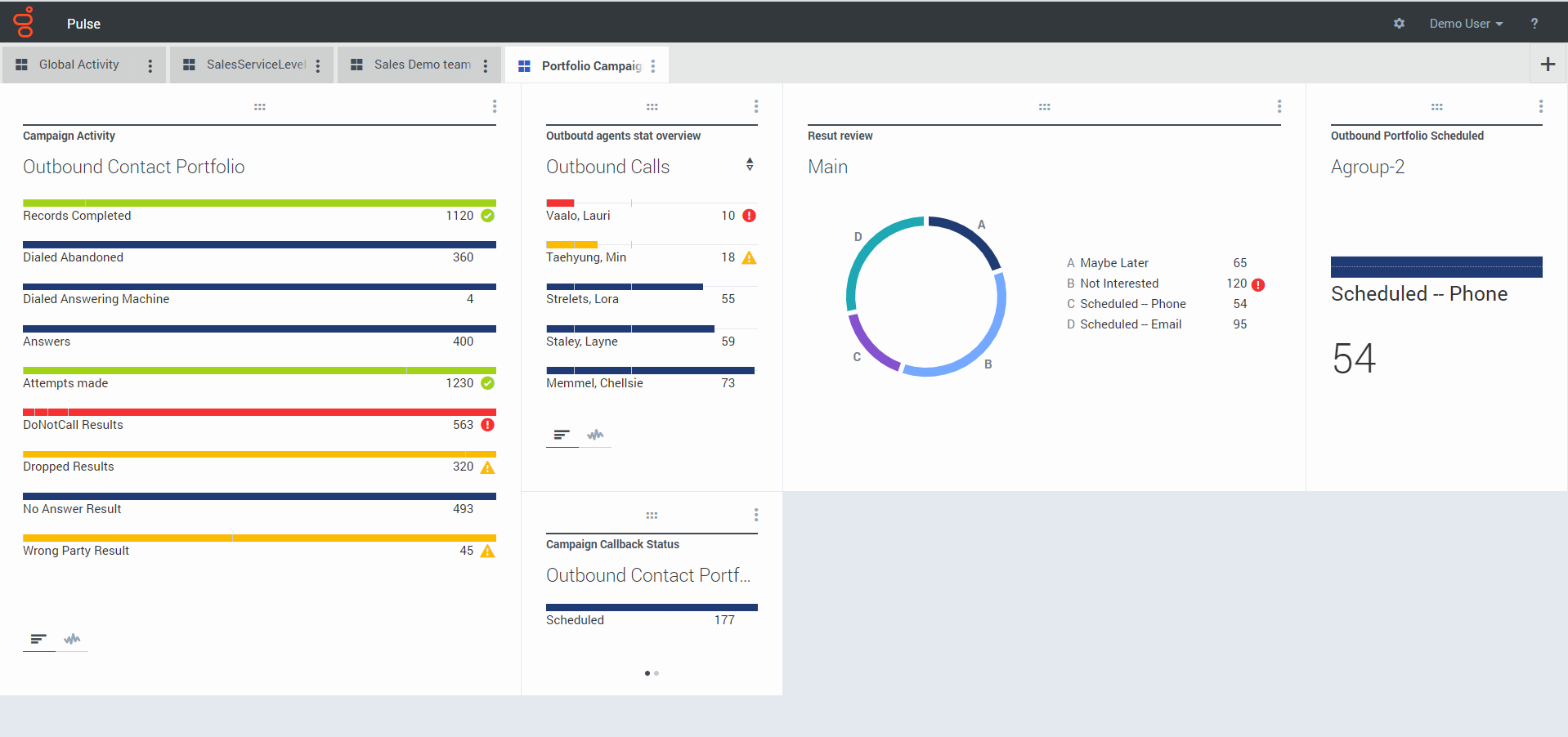The image size is (1568, 737).
Task: Open the settings gear in header
Action: 1399,24
